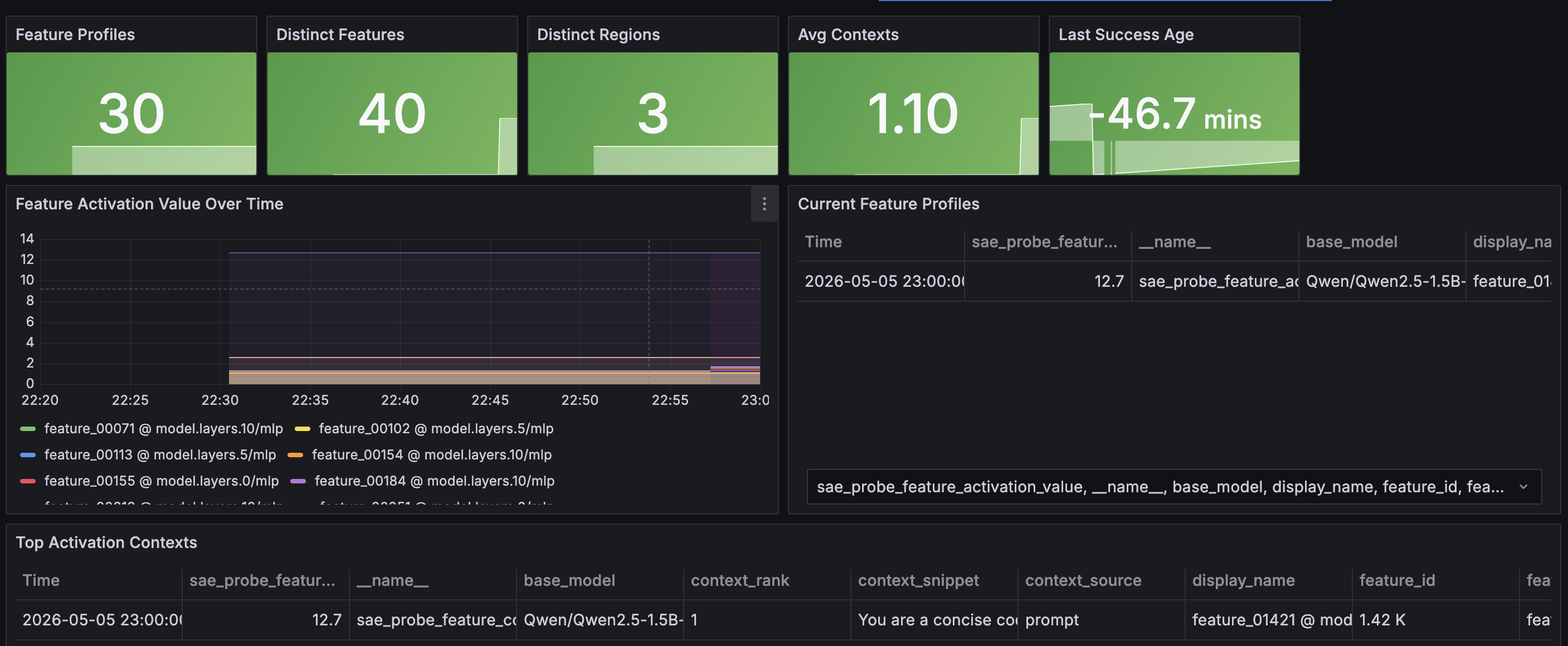Viewport: 1568px width, 646px height.
Task: Click the 1.10 value in Avg Contexts
Action: point(912,114)
